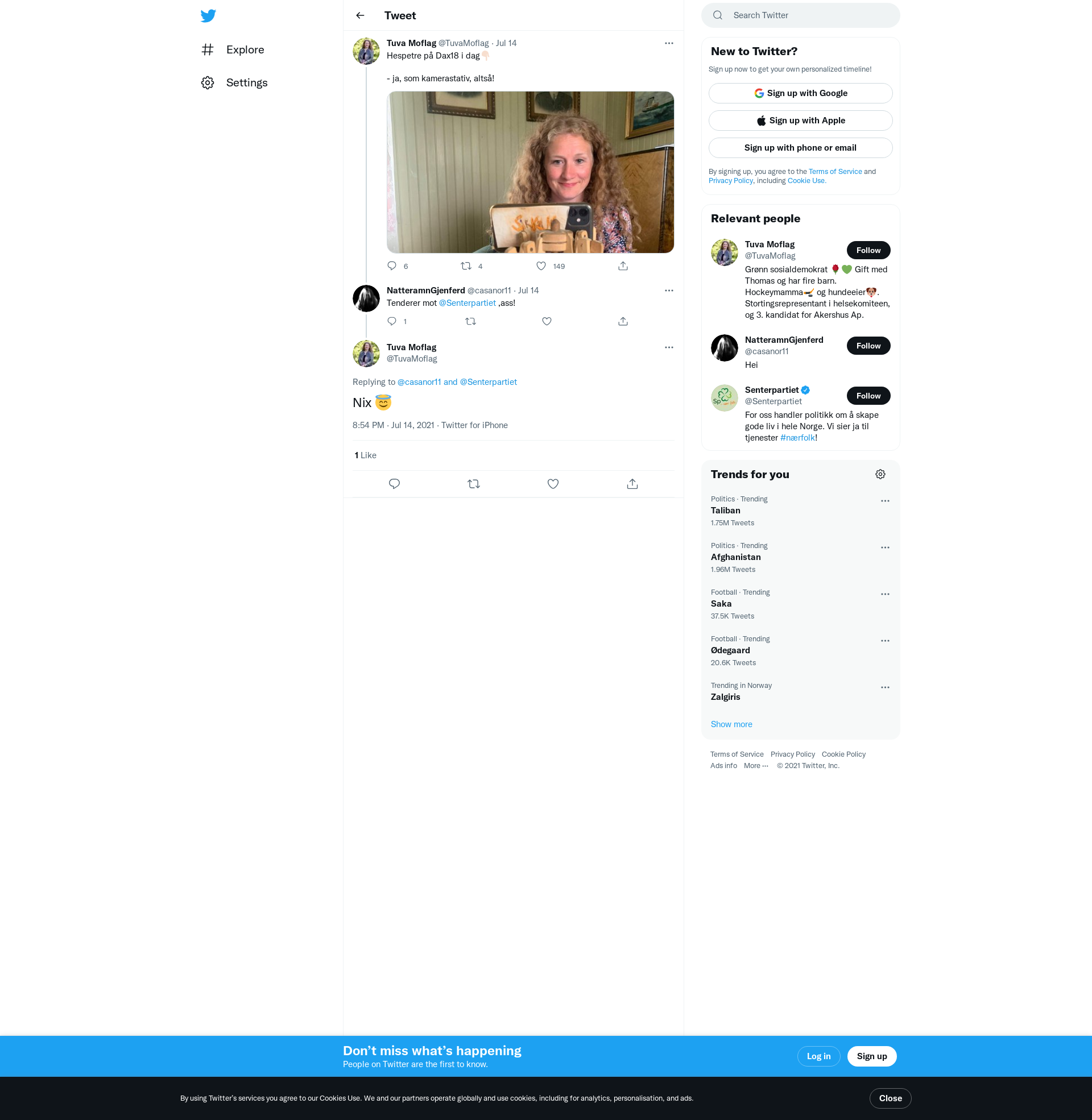
Task: Open Tuva Moflag's avatar on the first tweet
Action: point(366,51)
